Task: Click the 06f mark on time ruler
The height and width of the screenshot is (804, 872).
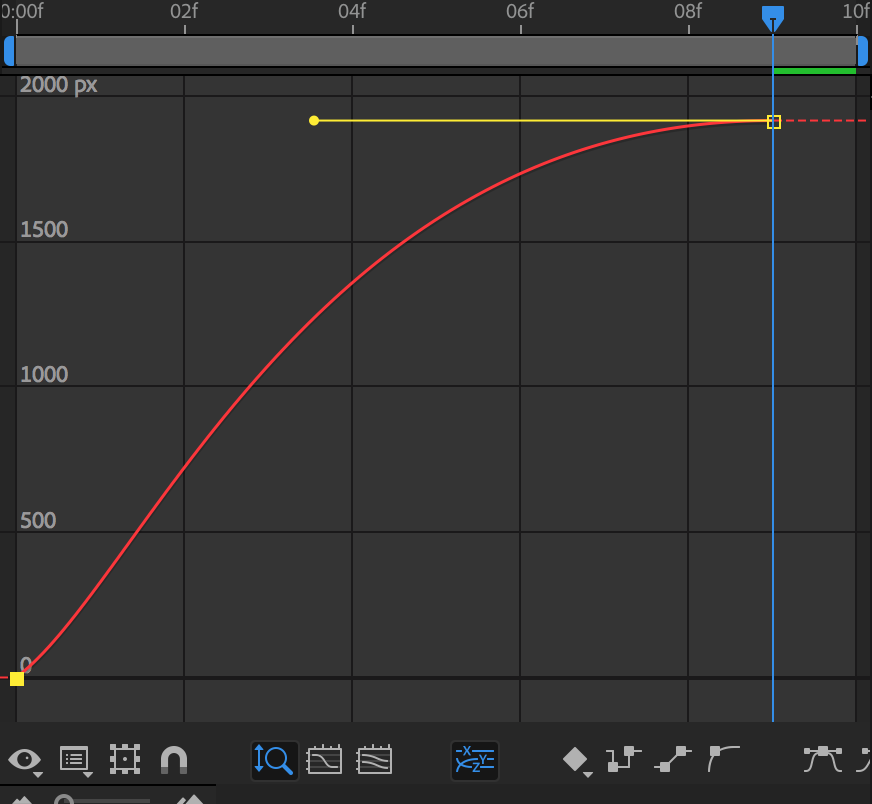Action: [x=520, y=11]
